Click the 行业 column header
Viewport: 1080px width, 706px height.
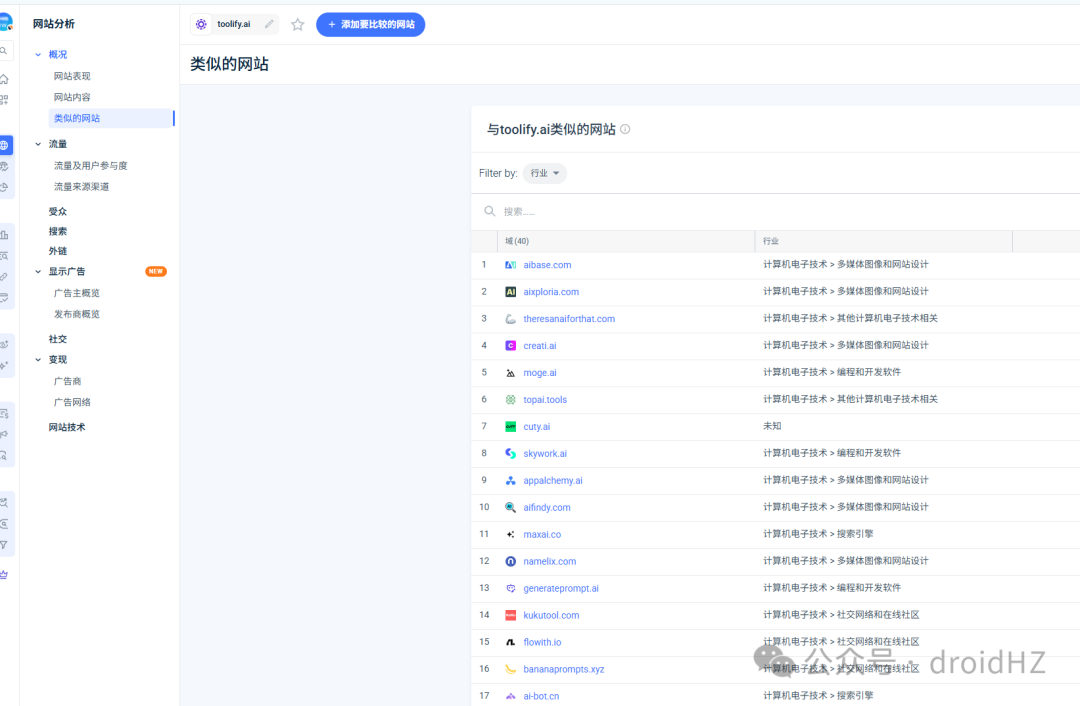(x=884, y=241)
